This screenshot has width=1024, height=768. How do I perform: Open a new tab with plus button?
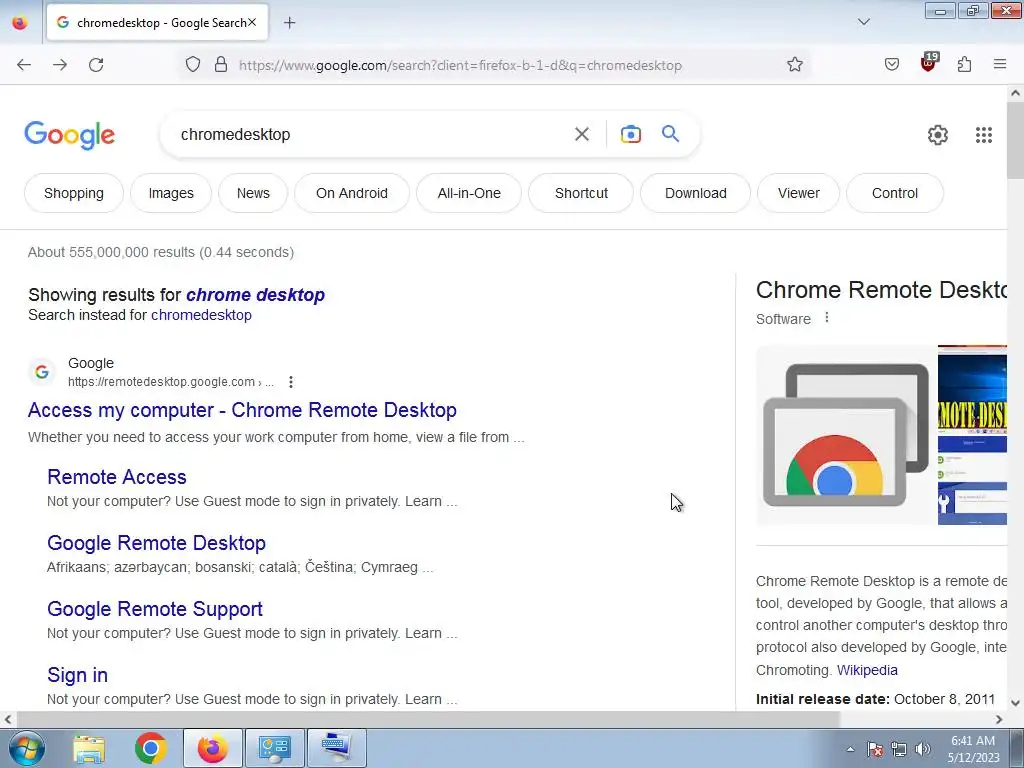(290, 23)
